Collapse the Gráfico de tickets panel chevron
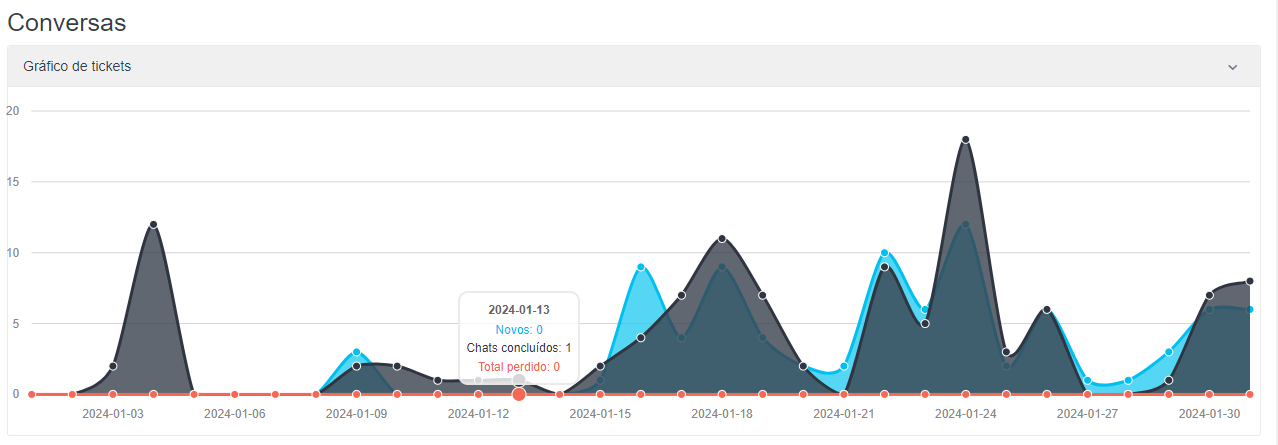Image resolution: width=1278 pixels, height=445 pixels. (1233, 67)
